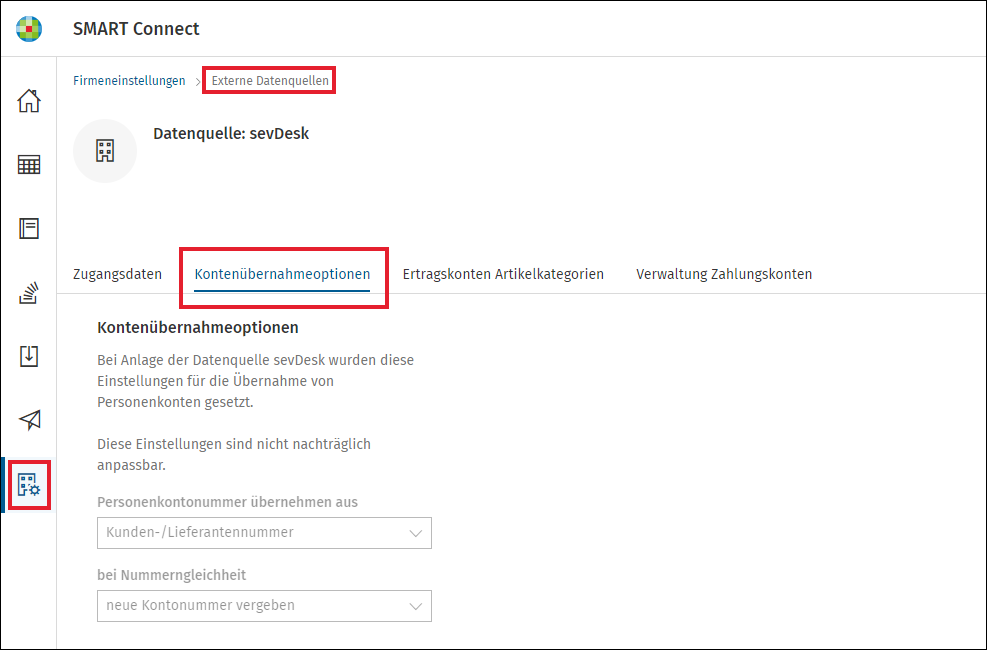Switch to the Zugangsdaten tab
The height and width of the screenshot is (650, 987).
coord(118,274)
